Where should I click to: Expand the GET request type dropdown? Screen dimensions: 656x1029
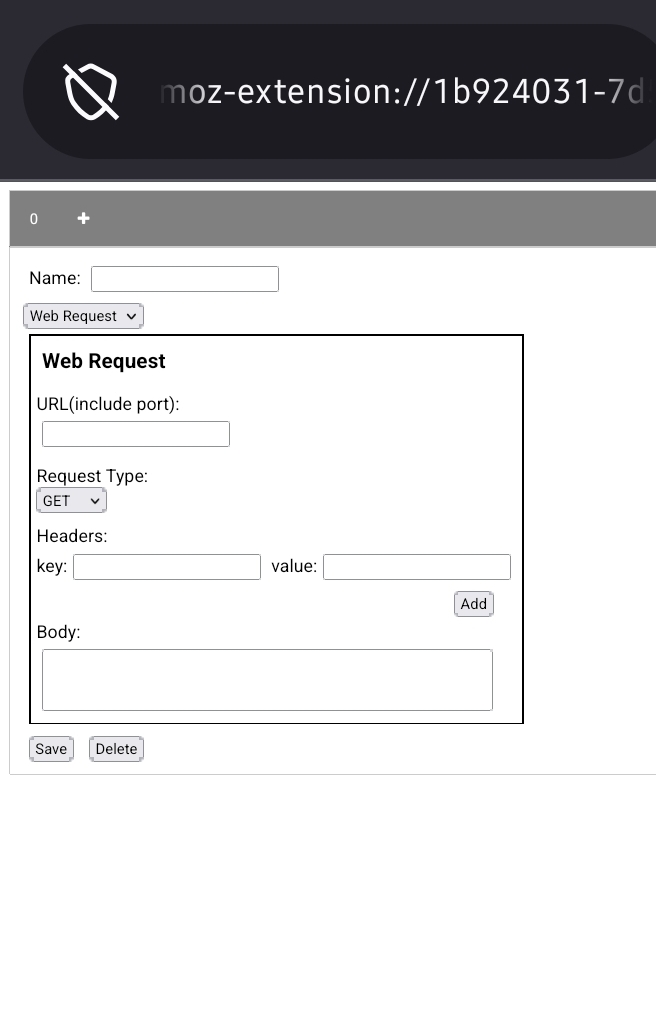(72, 501)
